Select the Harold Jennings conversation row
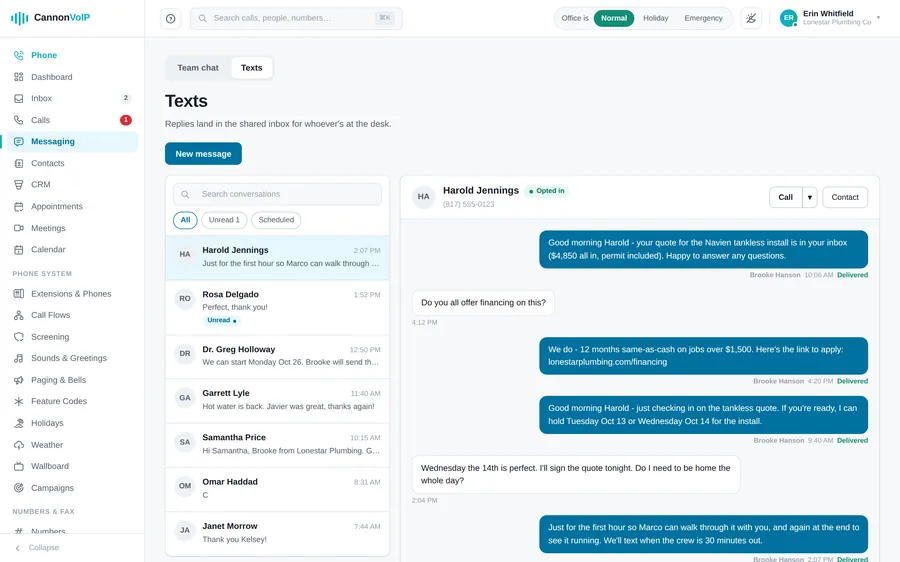The width and height of the screenshot is (900, 562). point(277,257)
